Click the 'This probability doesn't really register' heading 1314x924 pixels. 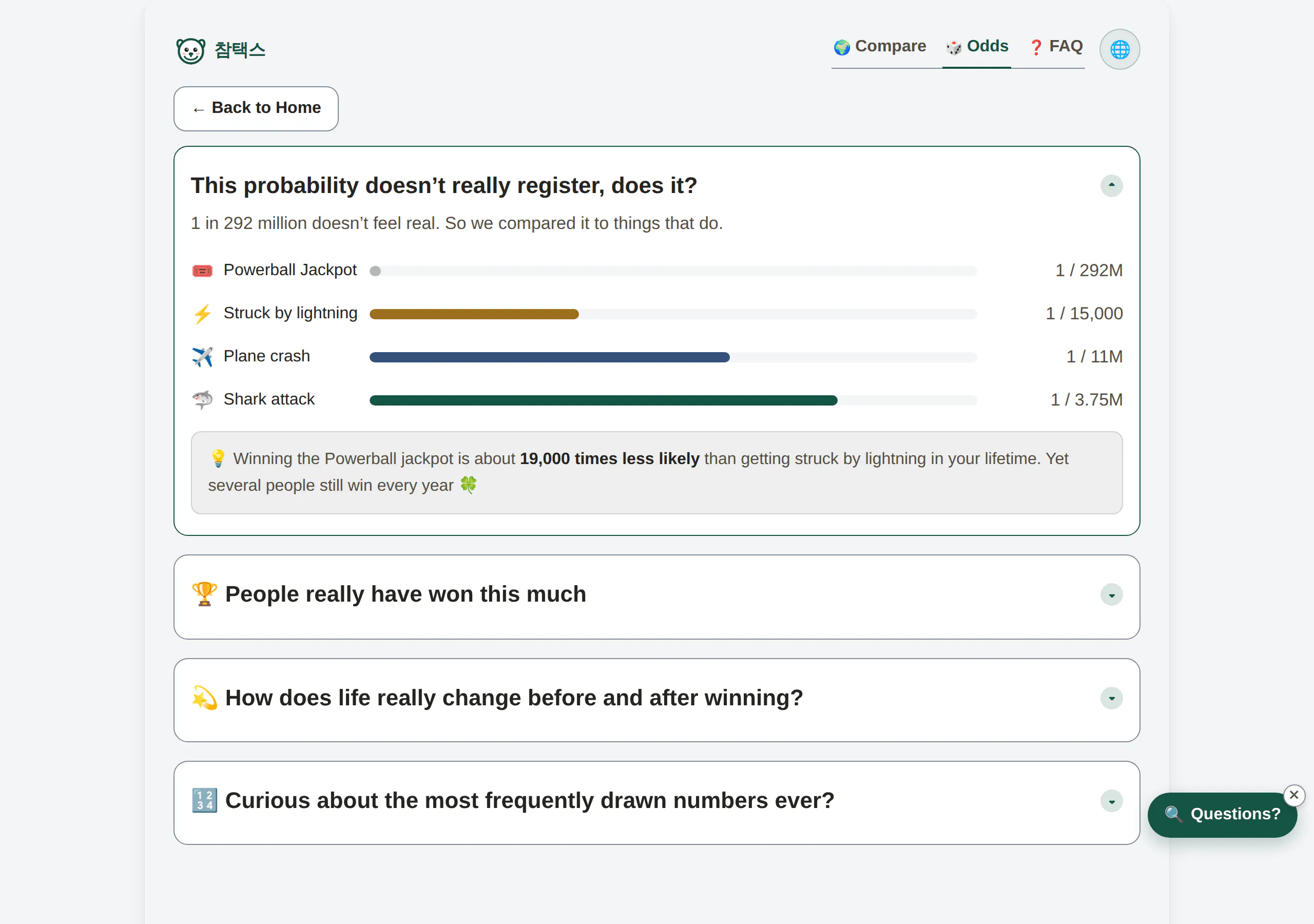(x=443, y=185)
